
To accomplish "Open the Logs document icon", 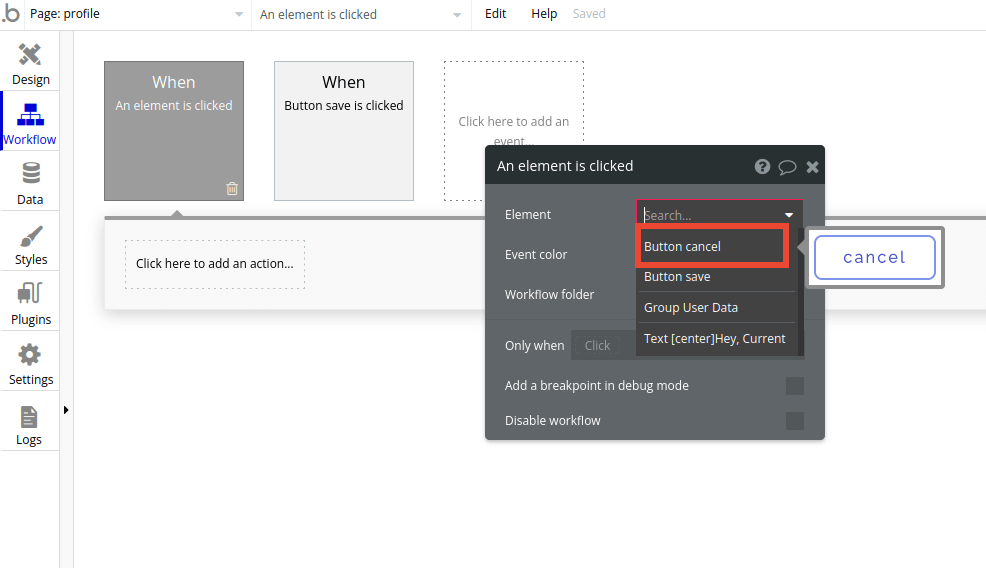I will point(29,416).
